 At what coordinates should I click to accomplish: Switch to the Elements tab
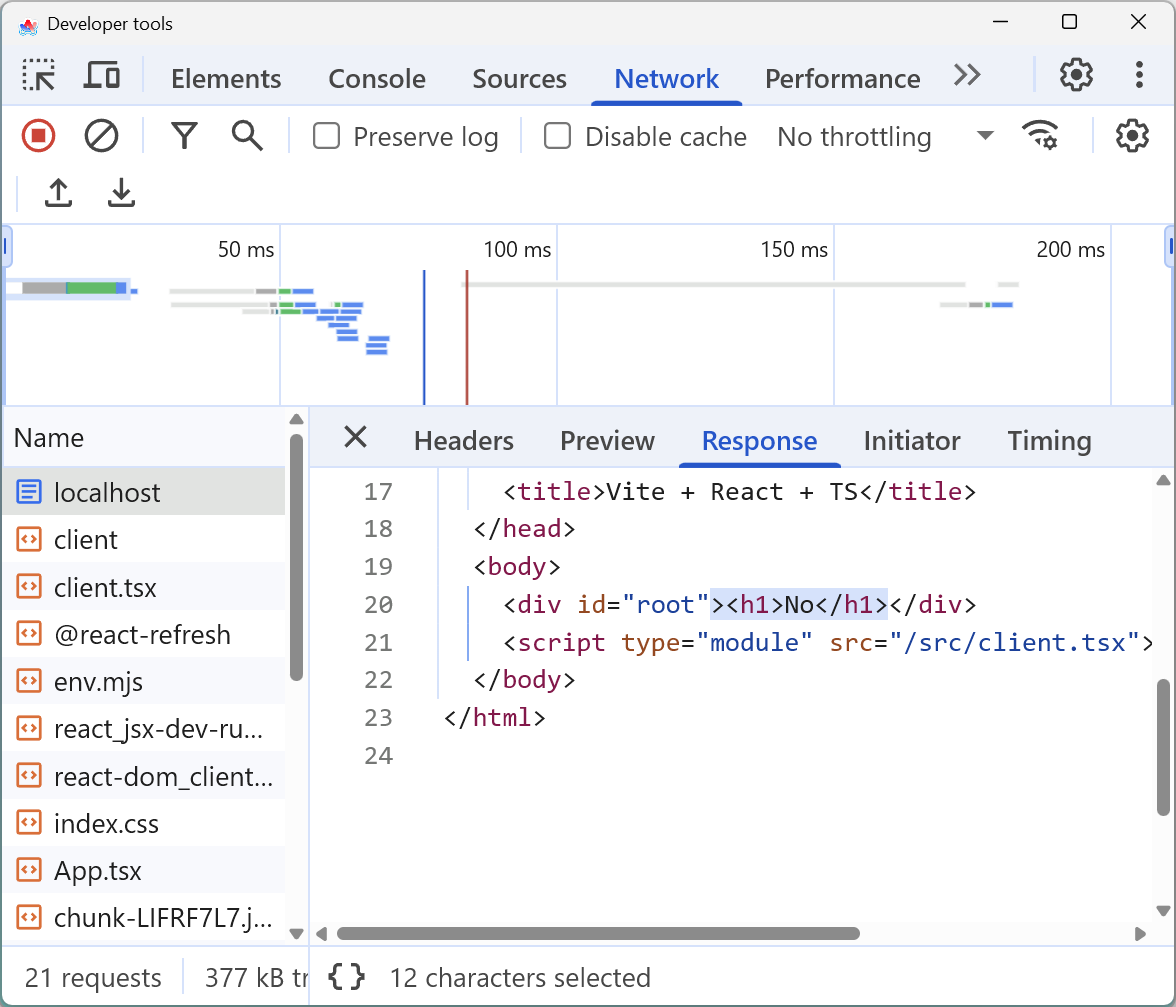coord(226,79)
